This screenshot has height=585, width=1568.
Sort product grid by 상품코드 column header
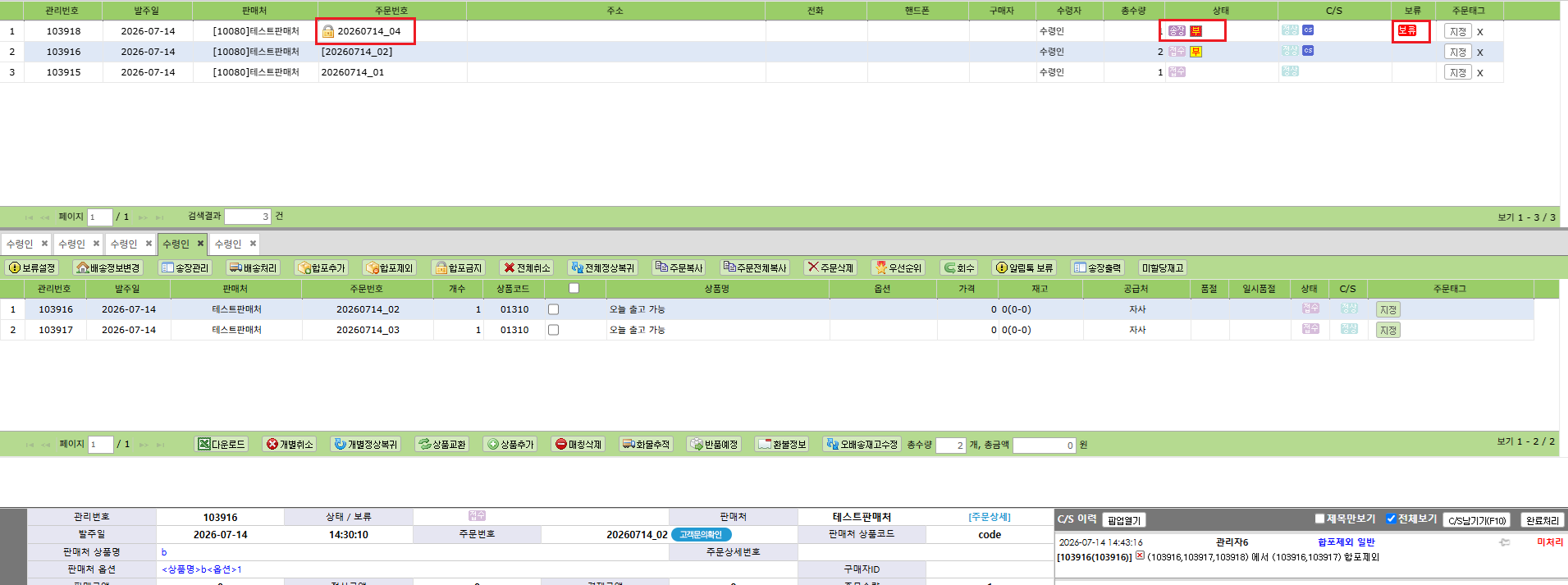point(513,289)
